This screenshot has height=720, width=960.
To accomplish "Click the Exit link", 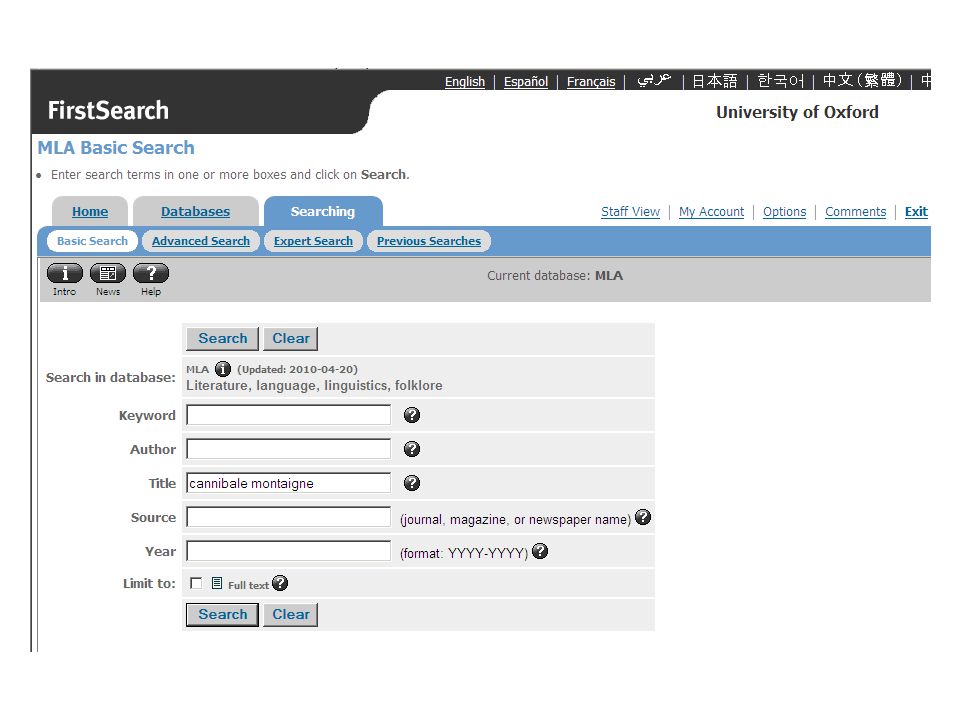I will (916, 212).
